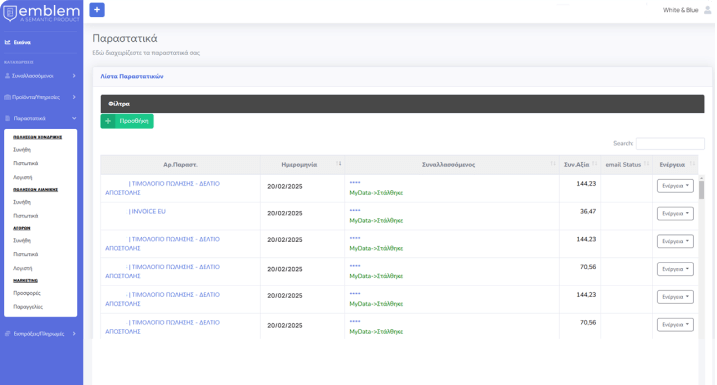Open Λογιστή under ΠΩΛΗΣΕΩΝ ΧΟΝΔΡΙΚΗΣ
Screen dimensions: 717x385
(22, 177)
